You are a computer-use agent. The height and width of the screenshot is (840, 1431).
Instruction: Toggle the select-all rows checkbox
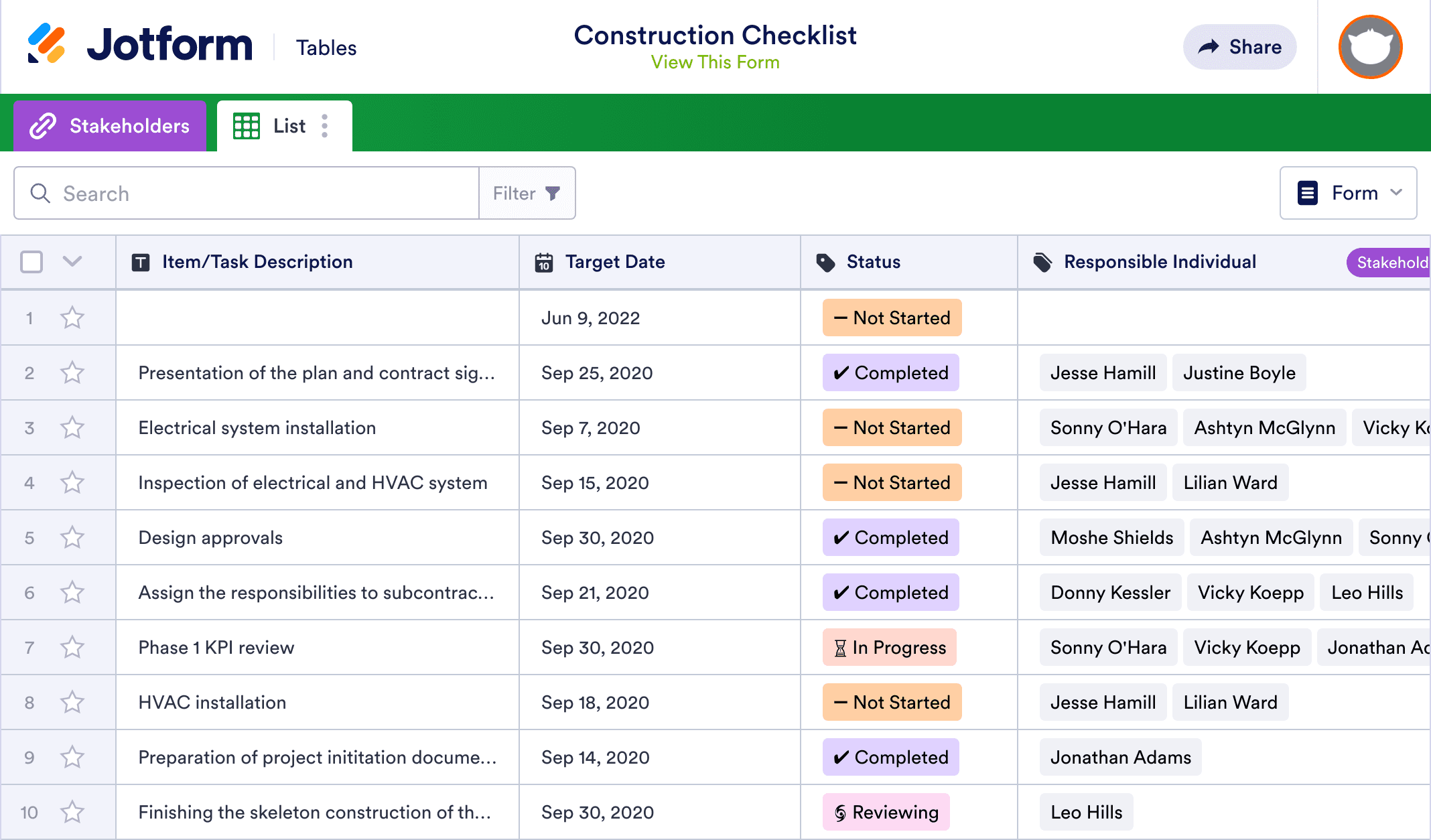coord(31,262)
